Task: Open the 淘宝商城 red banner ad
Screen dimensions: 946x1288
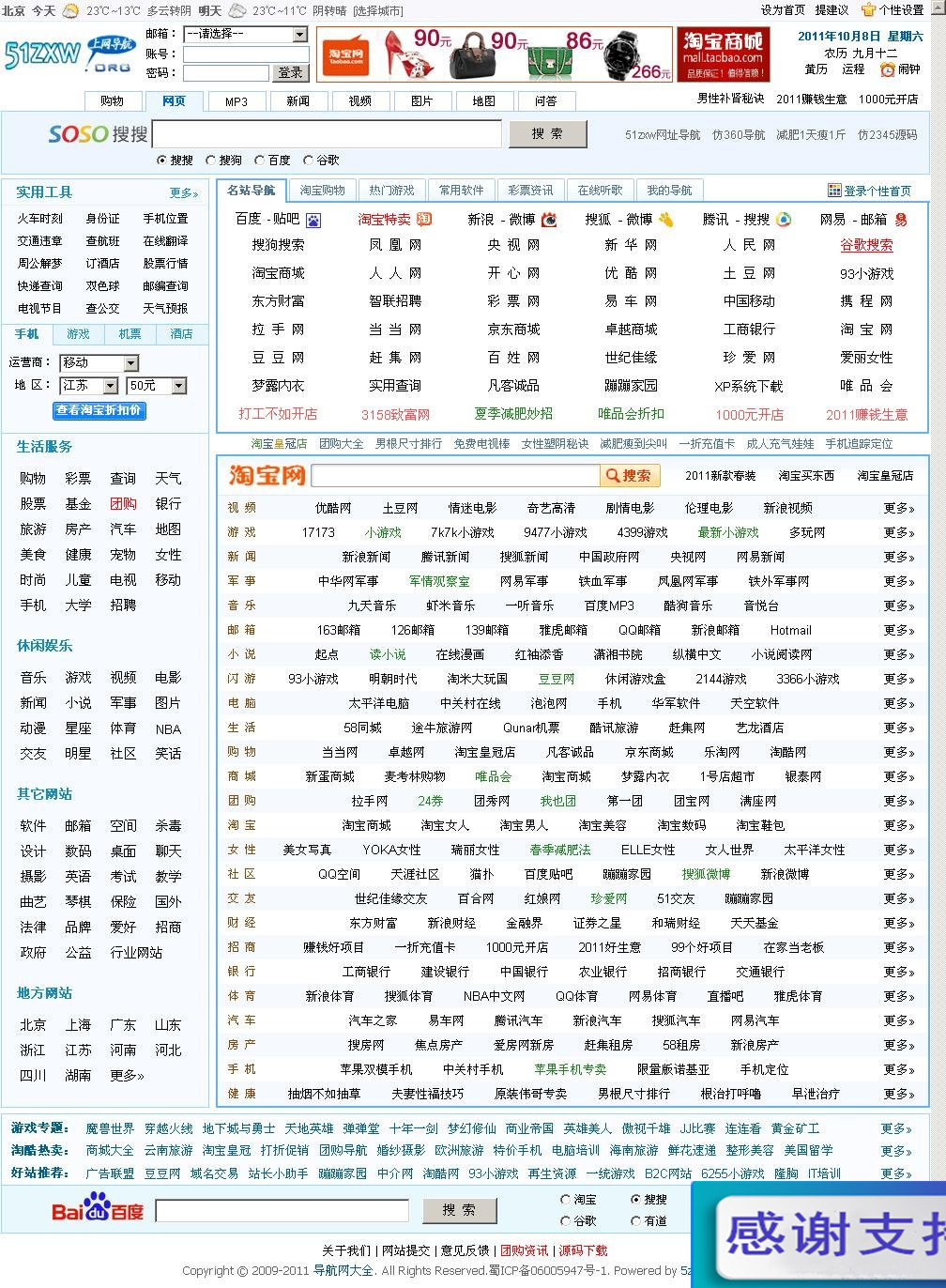Action: tap(723, 54)
